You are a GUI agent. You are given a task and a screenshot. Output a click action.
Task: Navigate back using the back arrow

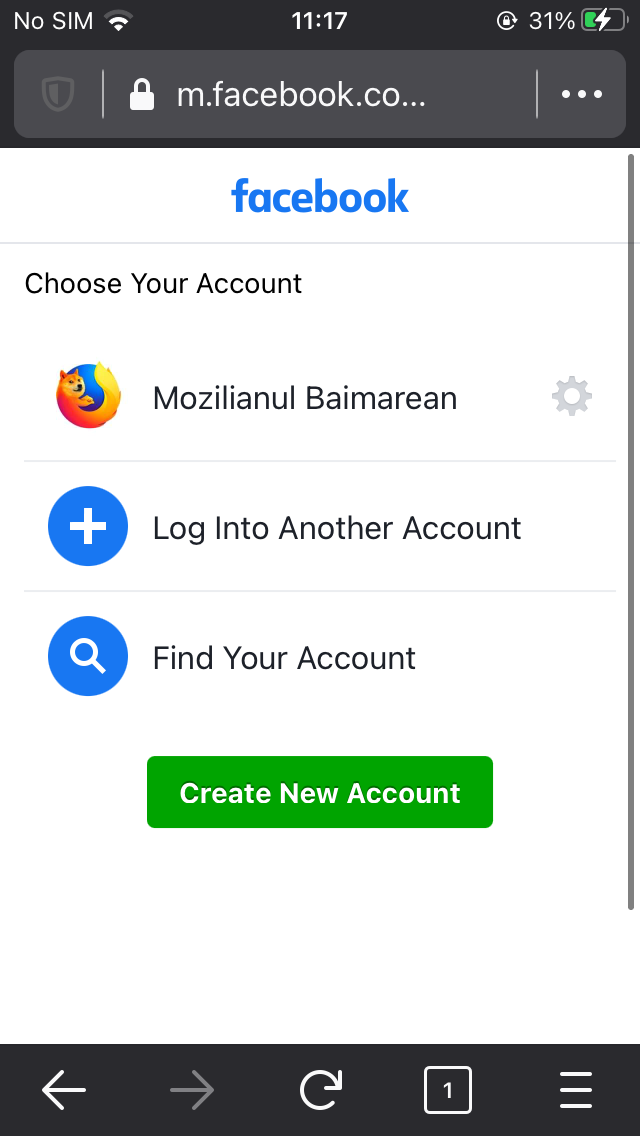[x=64, y=1090]
